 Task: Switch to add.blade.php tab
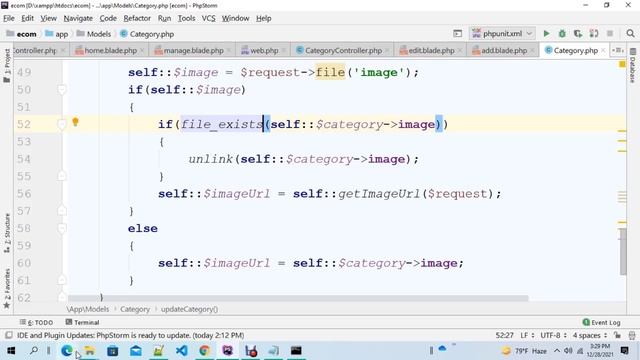(504, 50)
